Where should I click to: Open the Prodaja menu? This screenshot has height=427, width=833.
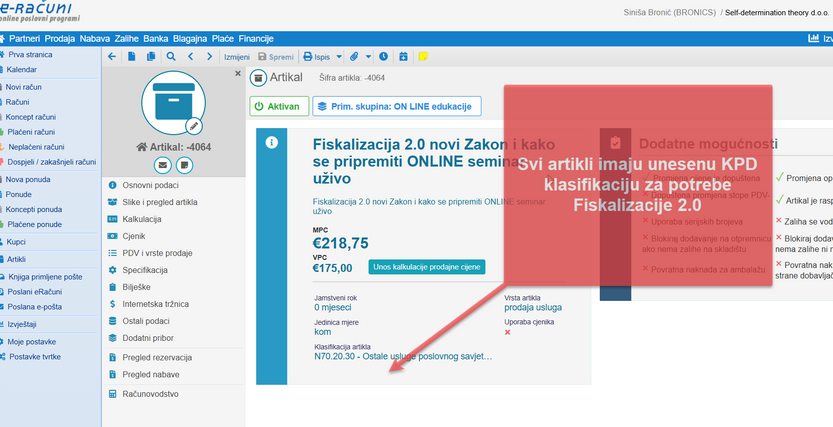tap(60, 38)
